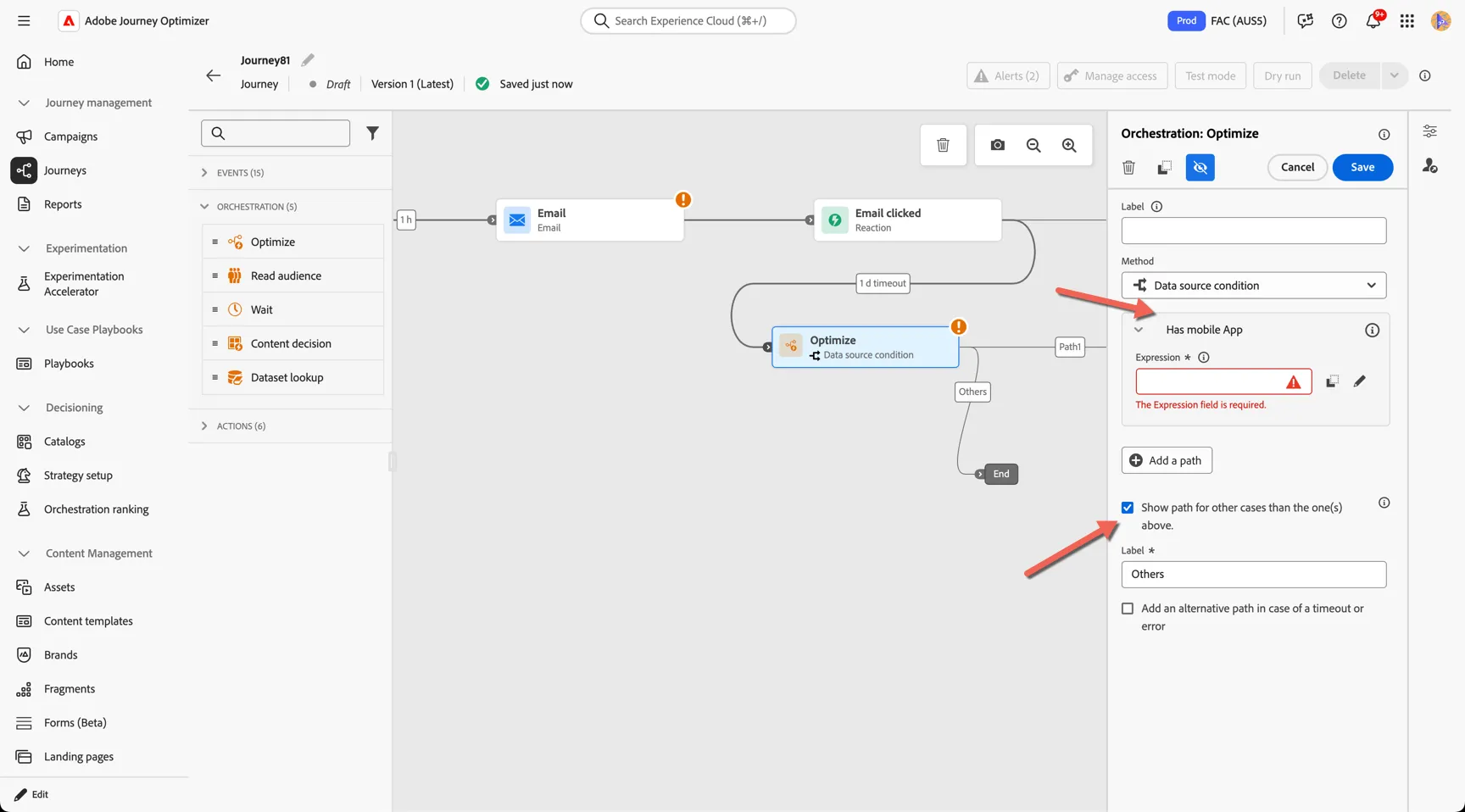Open the Method Data source condition dropdown
This screenshot has width=1465, height=812.
(1253, 286)
